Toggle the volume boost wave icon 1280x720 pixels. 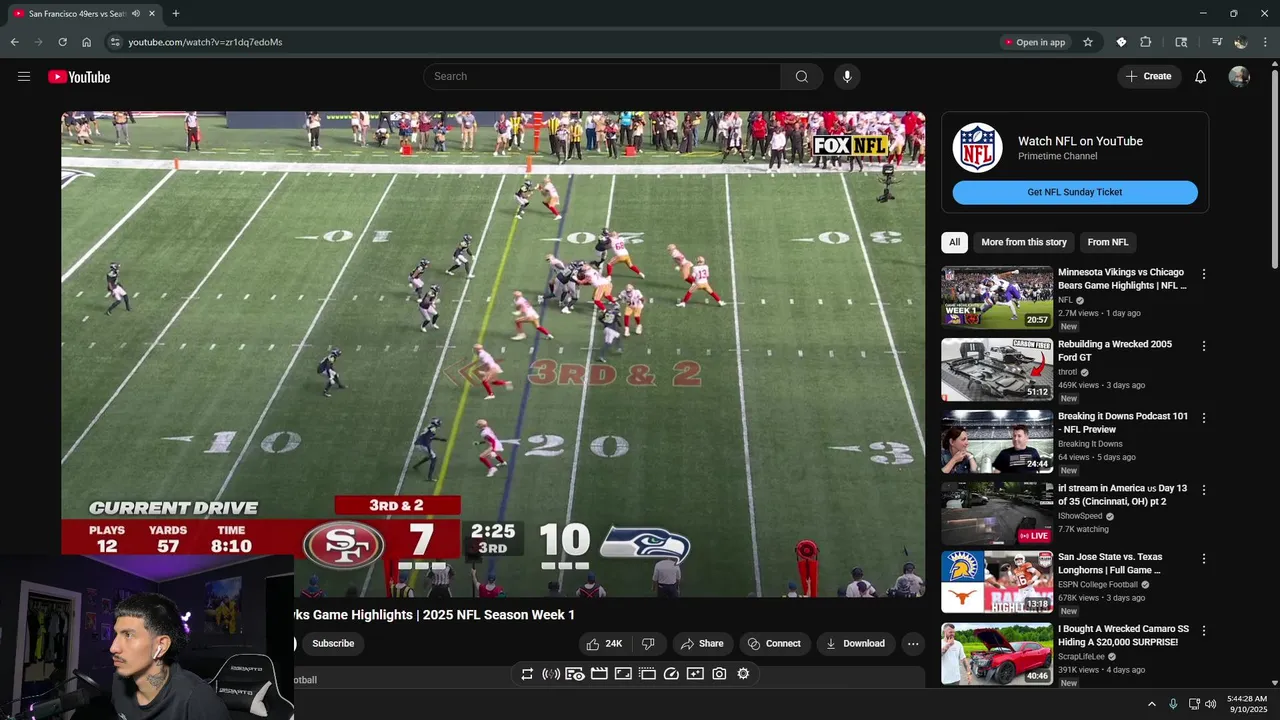pyautogui.click(x=551, y=674)
